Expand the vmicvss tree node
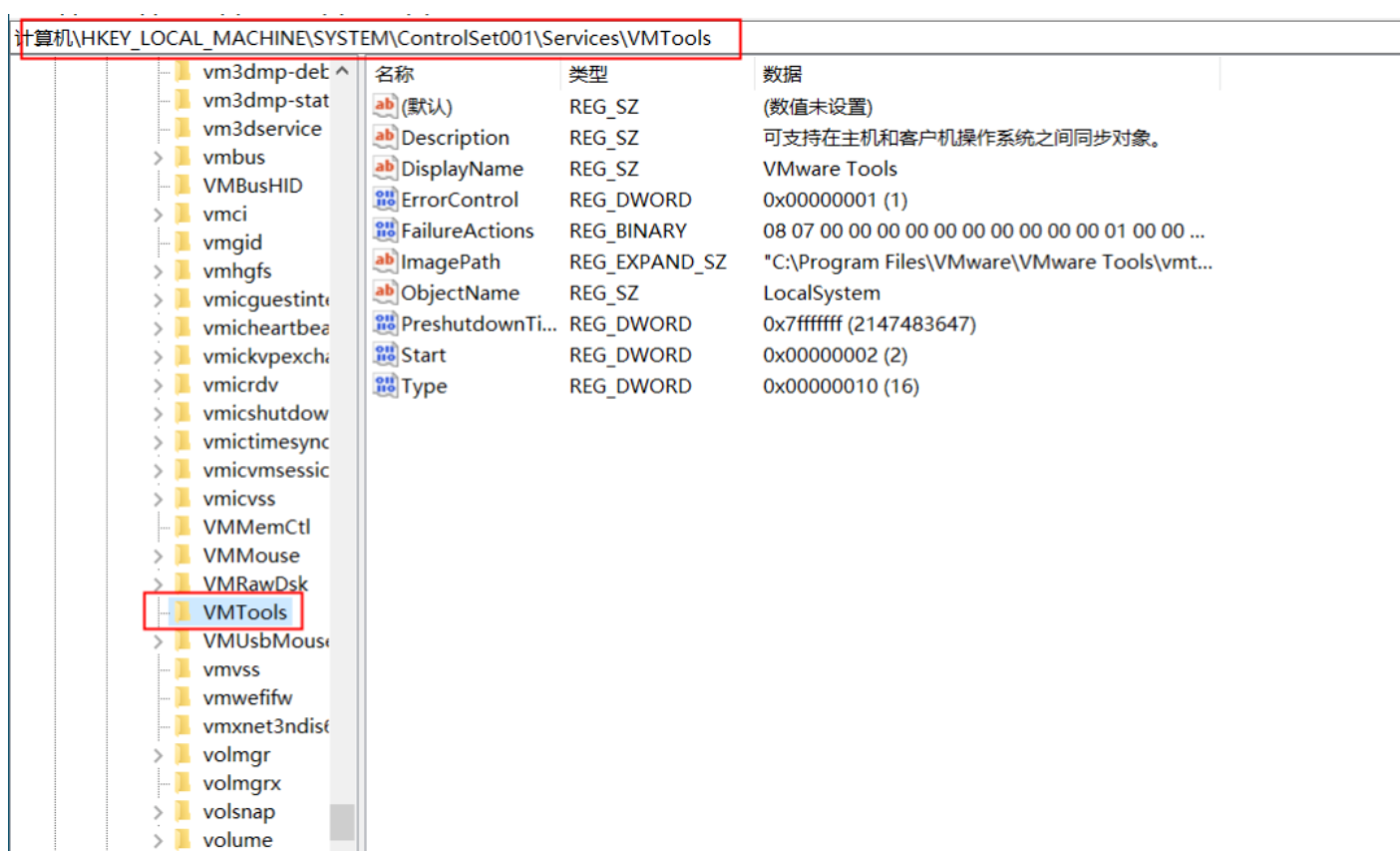This screenshot has width=1400, height=851. click(158, 499)
